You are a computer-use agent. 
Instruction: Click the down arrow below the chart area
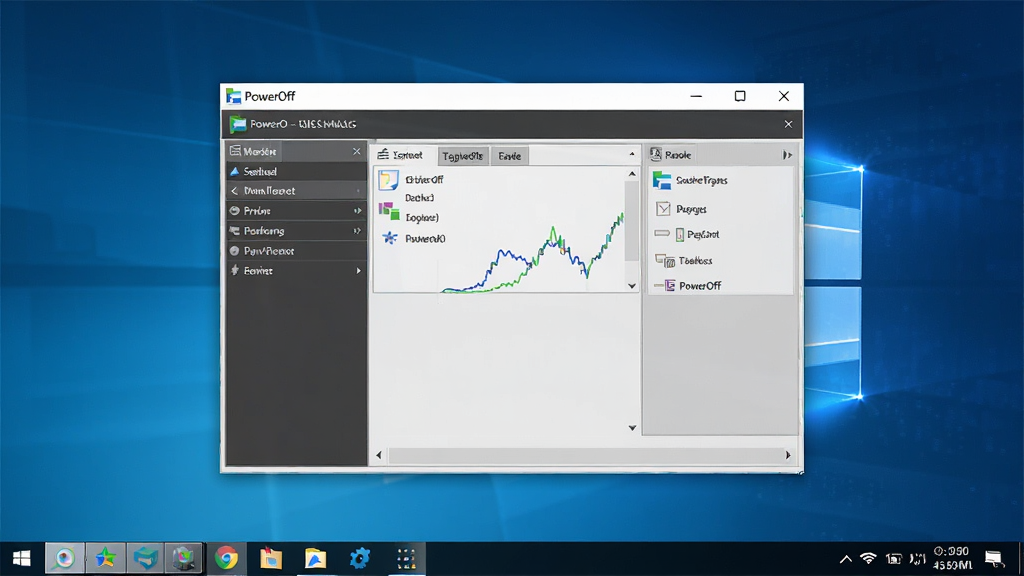[632, 428]
